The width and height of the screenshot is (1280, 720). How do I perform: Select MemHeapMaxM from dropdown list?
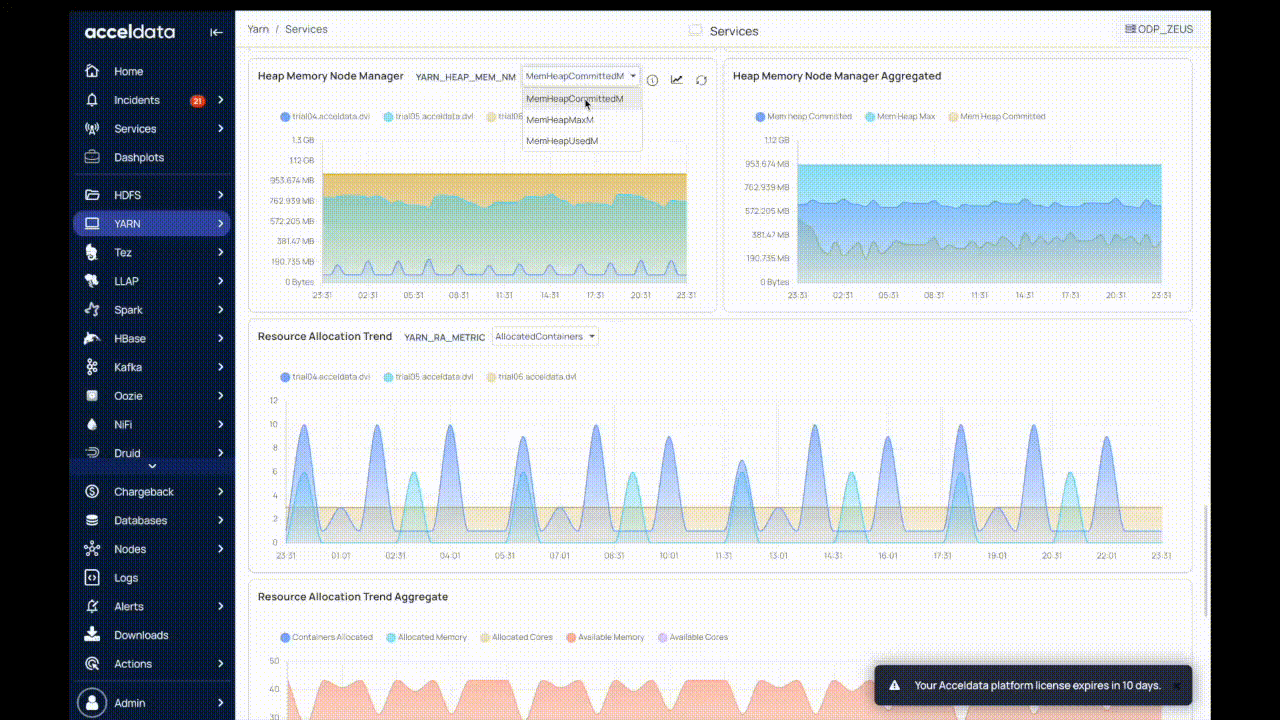(560, 120)
